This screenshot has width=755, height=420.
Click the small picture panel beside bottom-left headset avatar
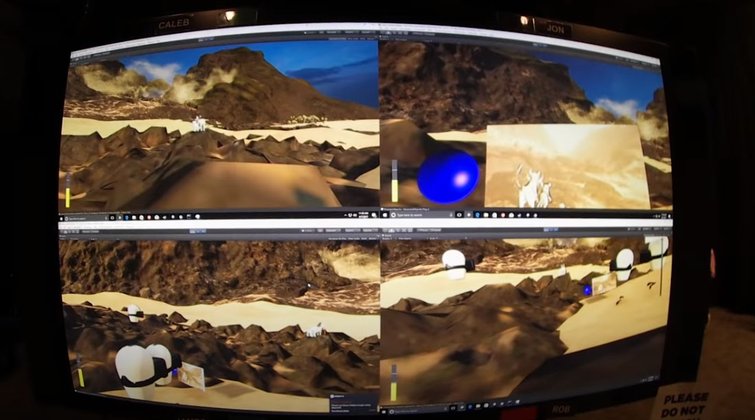(x=191, y=376)
